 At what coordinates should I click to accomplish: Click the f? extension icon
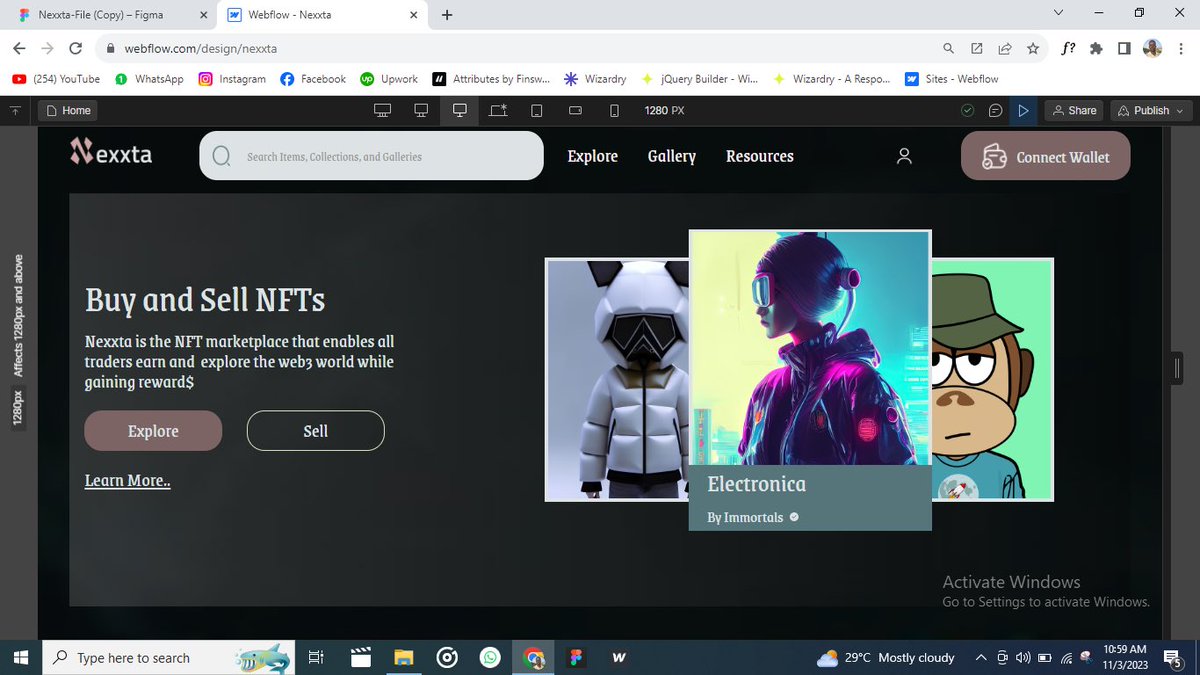tap(1068, 48)
